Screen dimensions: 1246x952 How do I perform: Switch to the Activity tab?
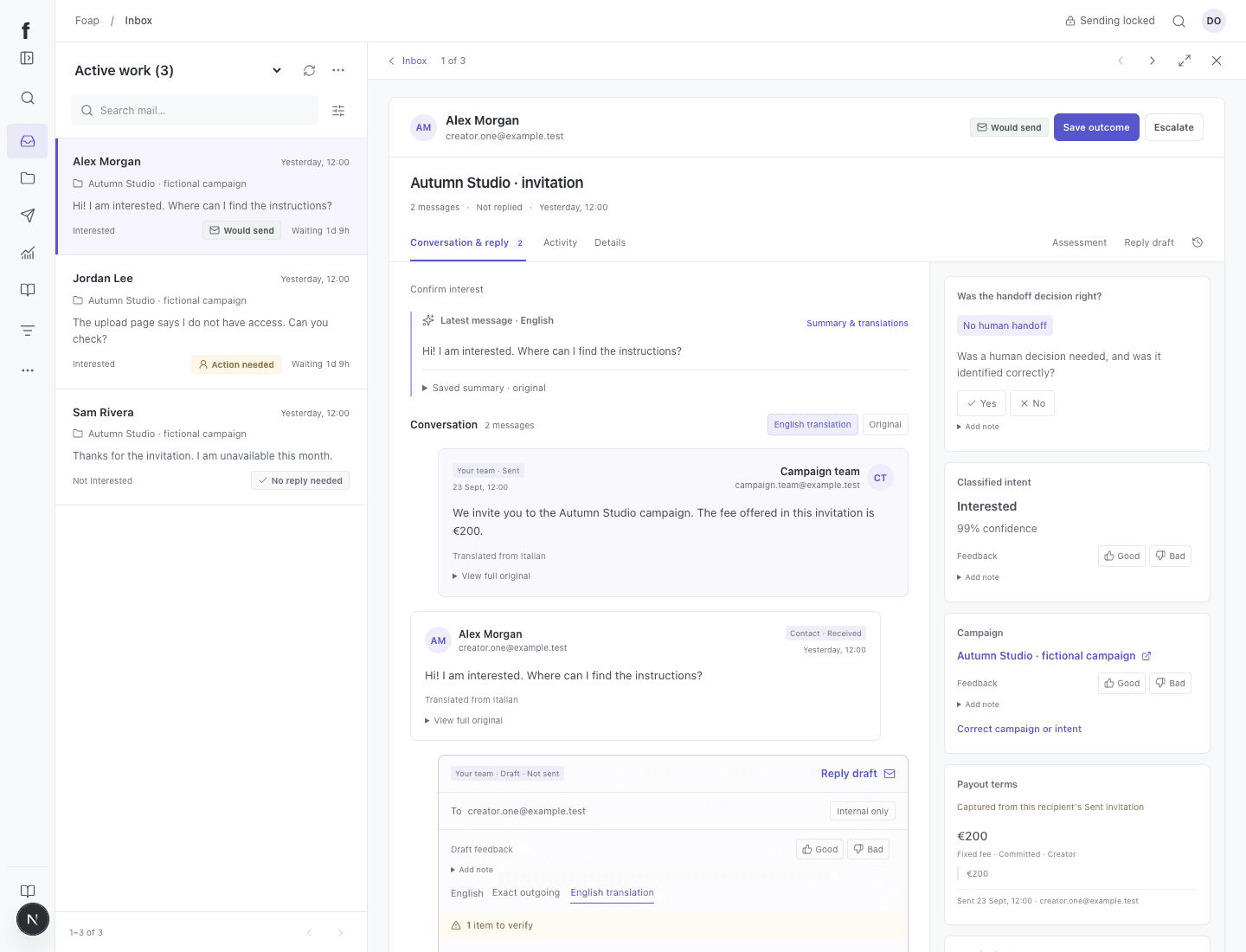560,242
